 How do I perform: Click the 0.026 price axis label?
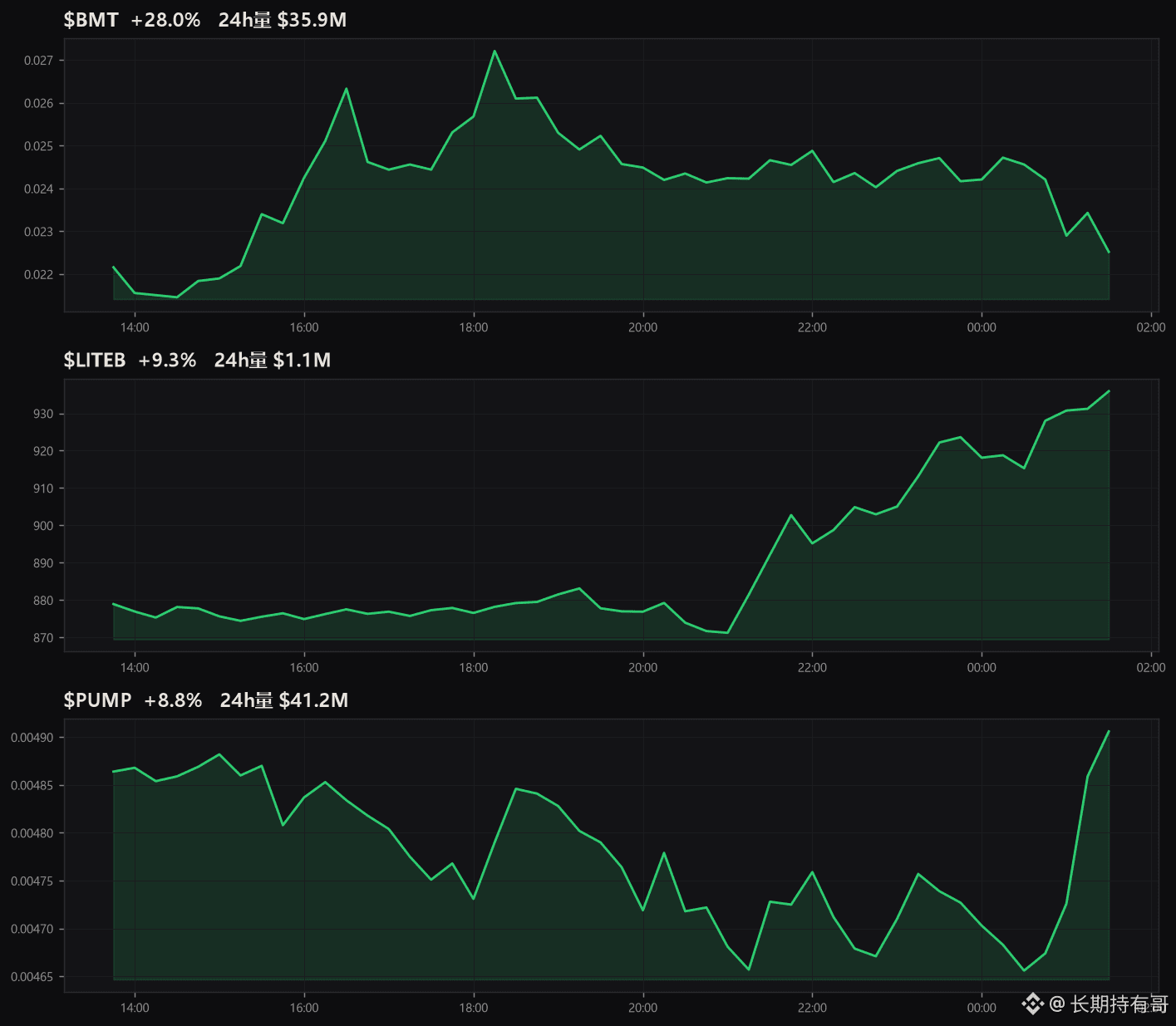point(38,104)
